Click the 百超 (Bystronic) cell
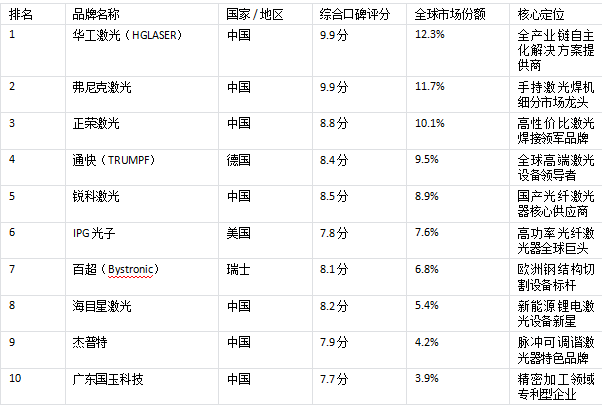This screenshot has width=602, height=405. (x=117, y=269)
